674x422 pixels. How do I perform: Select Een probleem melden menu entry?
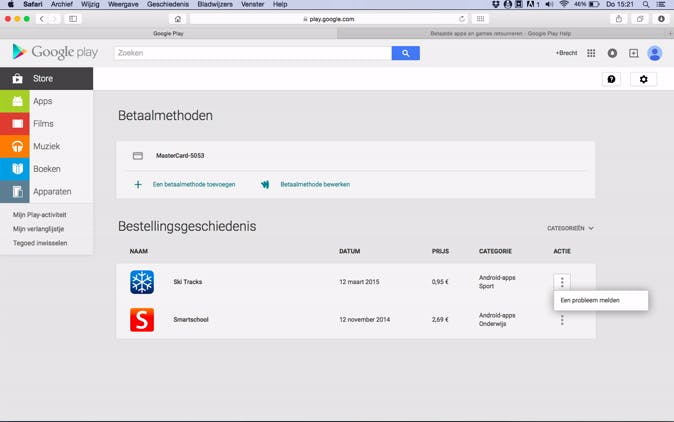pyautogui.click(x=600, y=300)
